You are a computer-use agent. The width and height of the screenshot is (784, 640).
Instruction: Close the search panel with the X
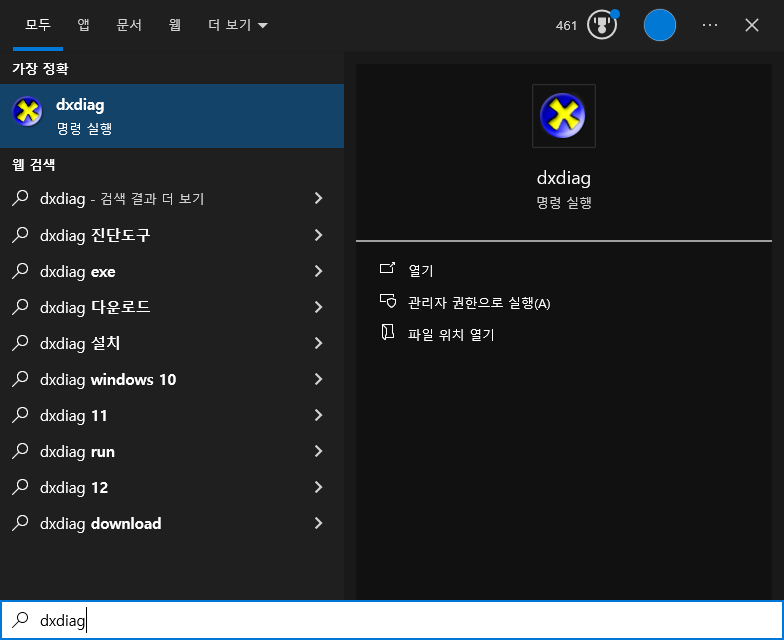(x=752, y=25)
